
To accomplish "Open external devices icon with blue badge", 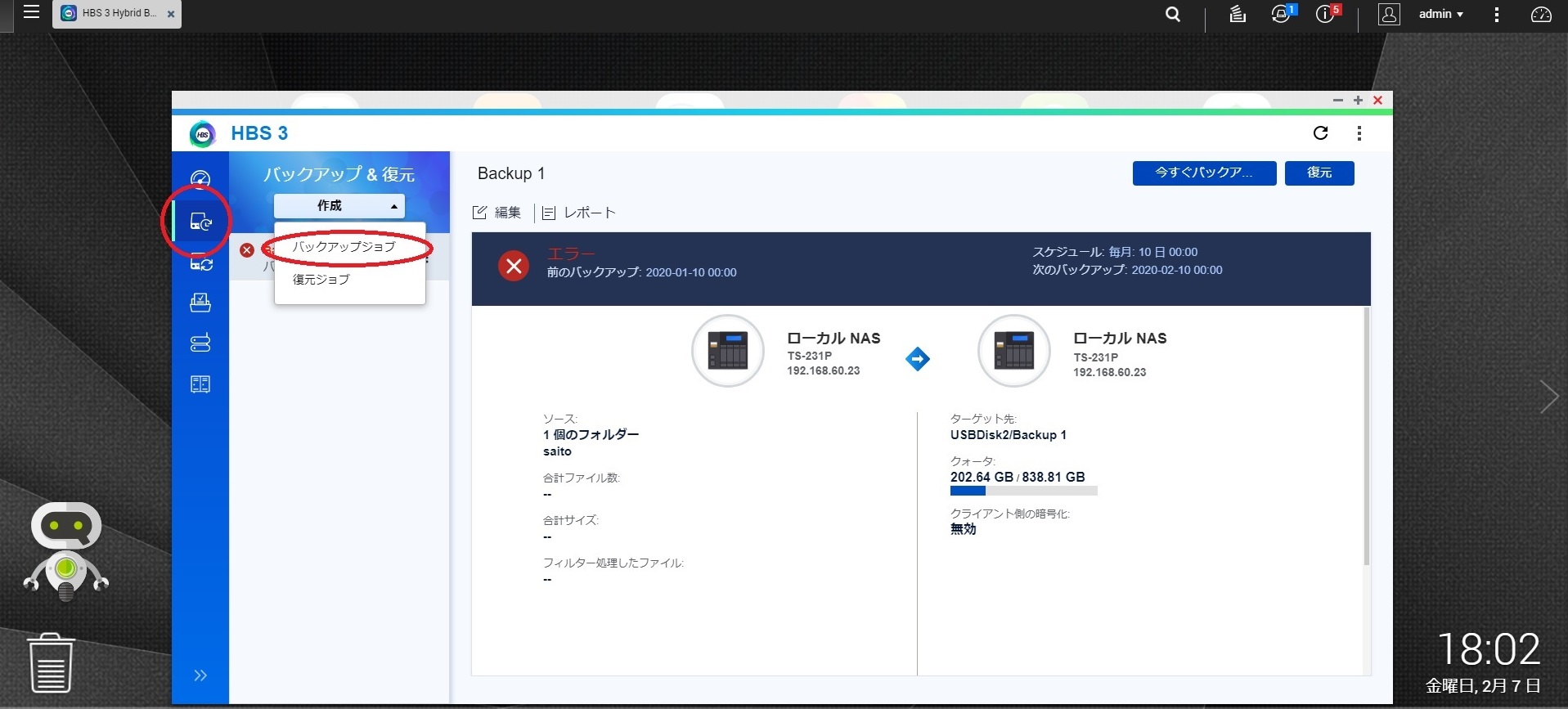I will [1282, 14].
